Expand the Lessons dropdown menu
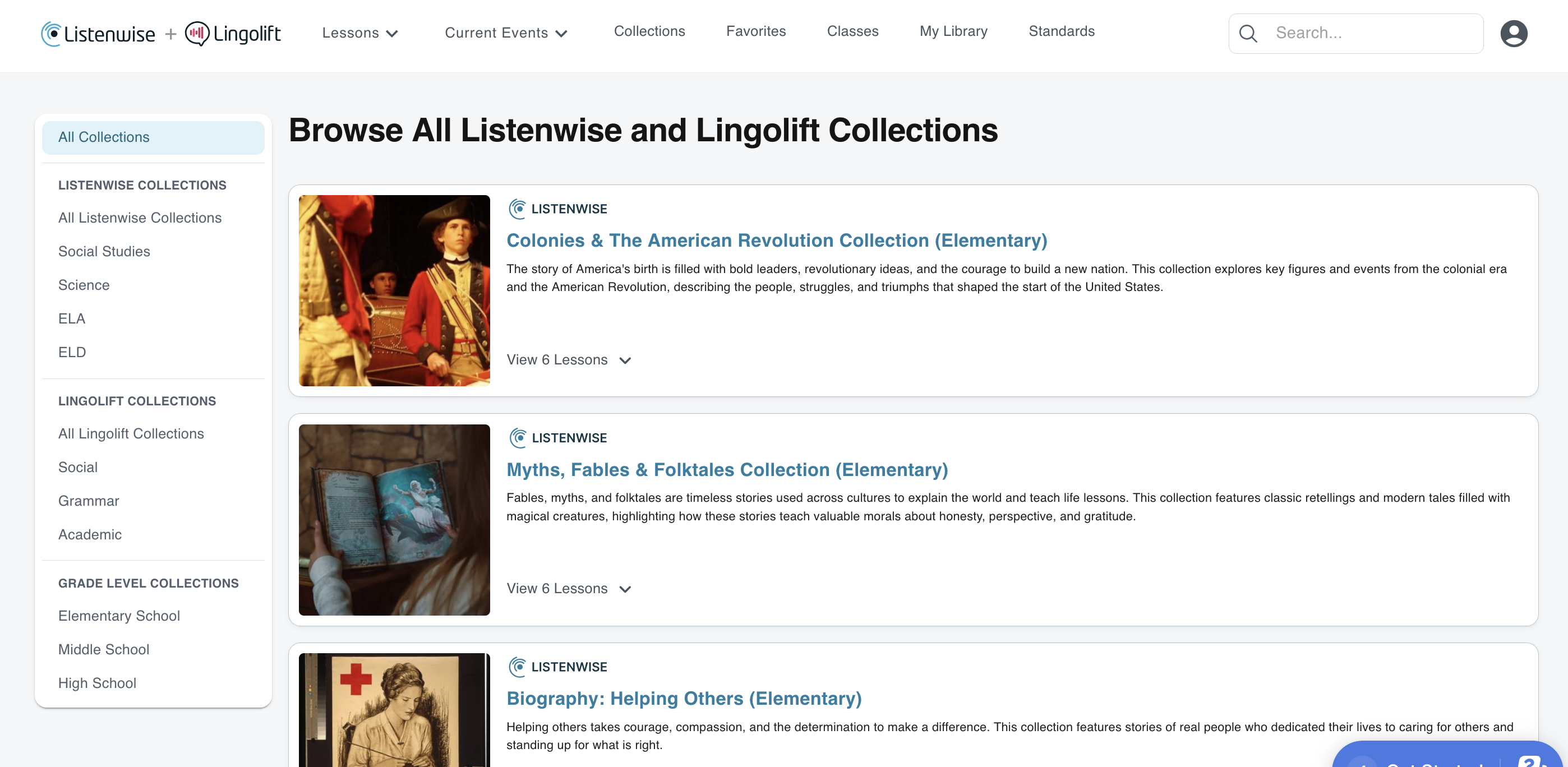Image resolution: width=1568 pixels, height=767 pixels. [x=359, y=33]
